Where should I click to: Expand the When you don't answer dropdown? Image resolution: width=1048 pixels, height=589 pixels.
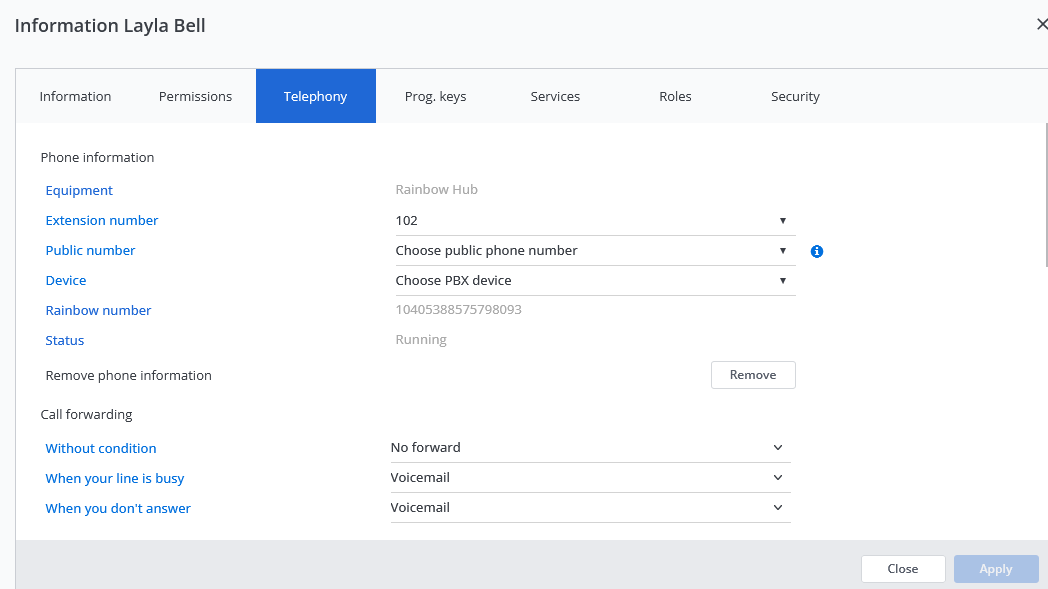pos(590,508)
